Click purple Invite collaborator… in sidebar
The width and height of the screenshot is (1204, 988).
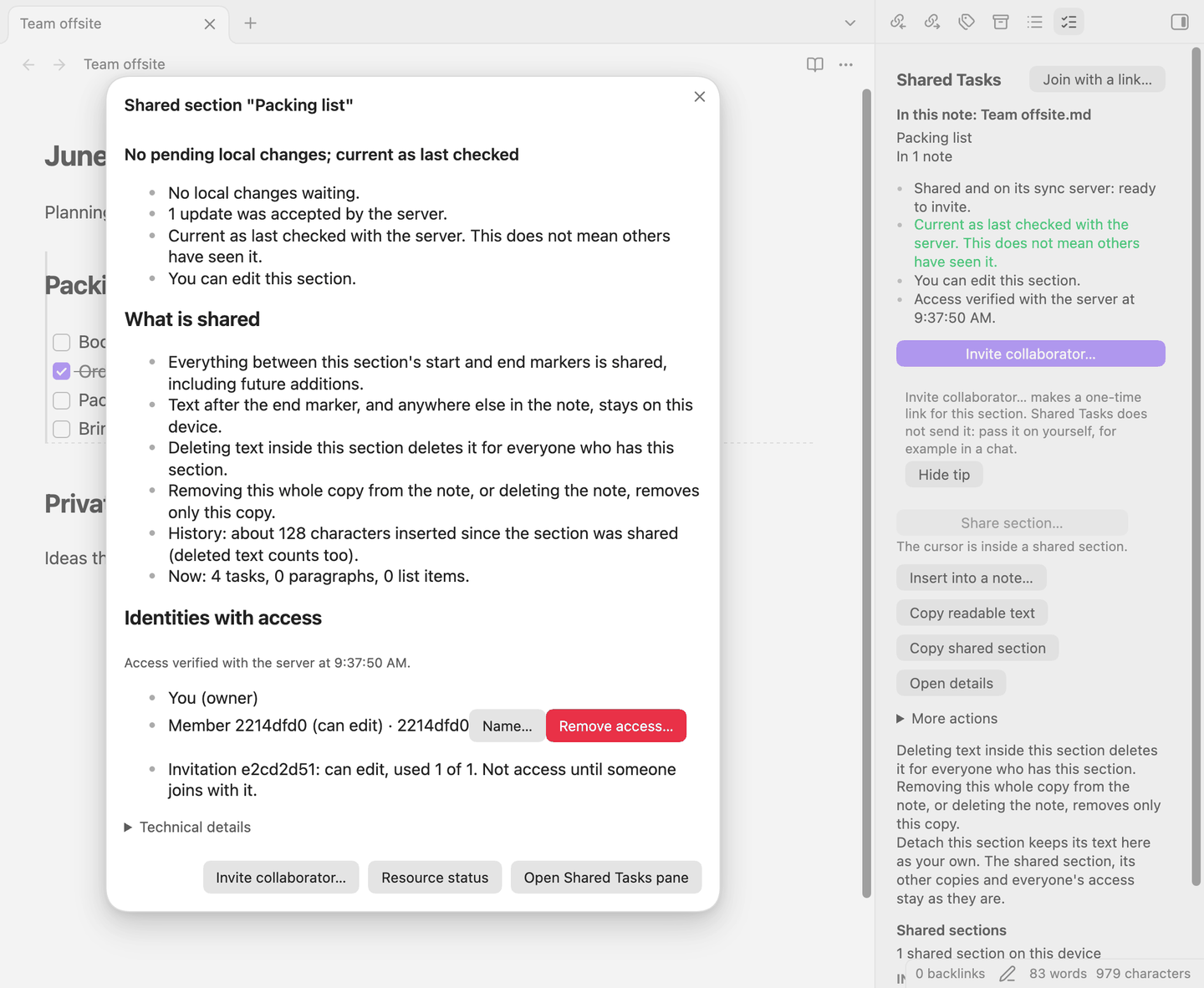(1031, 354)
